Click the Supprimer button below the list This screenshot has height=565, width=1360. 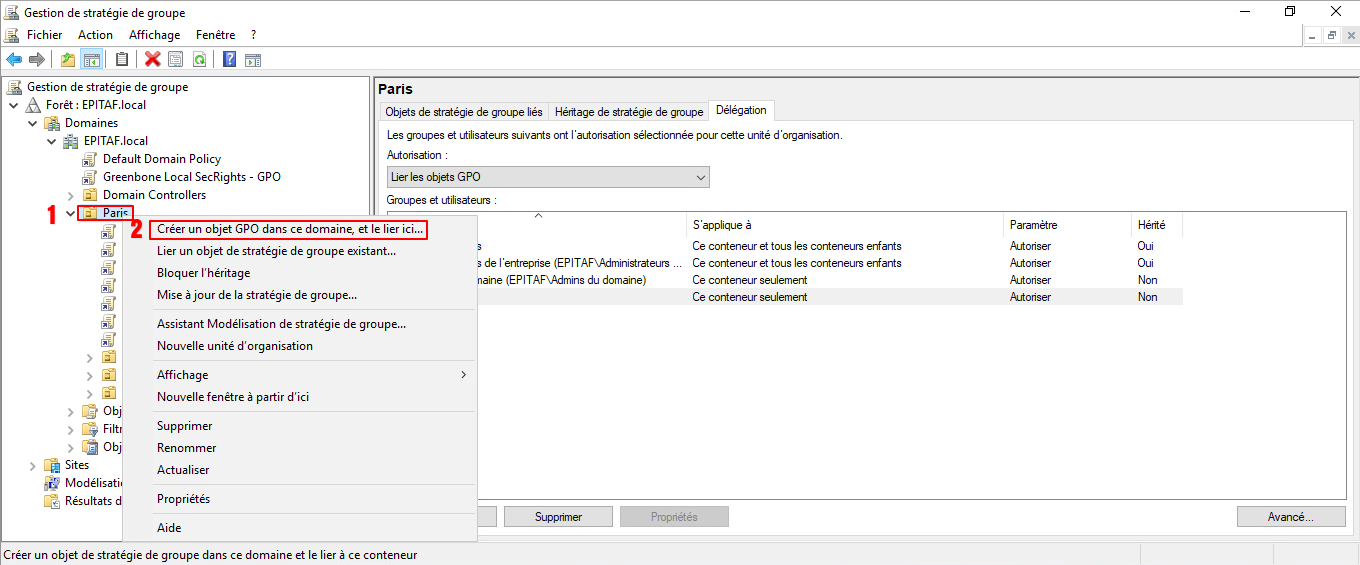558,517
